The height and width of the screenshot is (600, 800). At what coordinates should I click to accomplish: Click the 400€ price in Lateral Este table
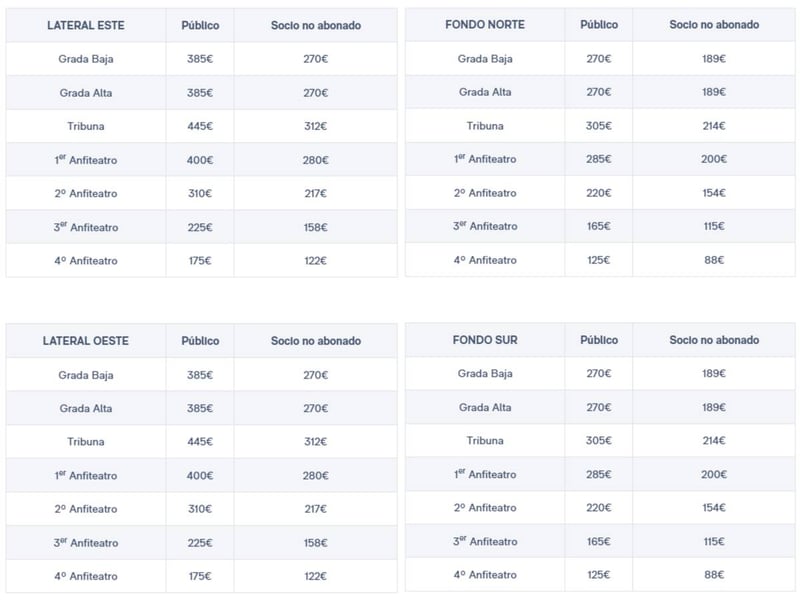click(200, 160)
